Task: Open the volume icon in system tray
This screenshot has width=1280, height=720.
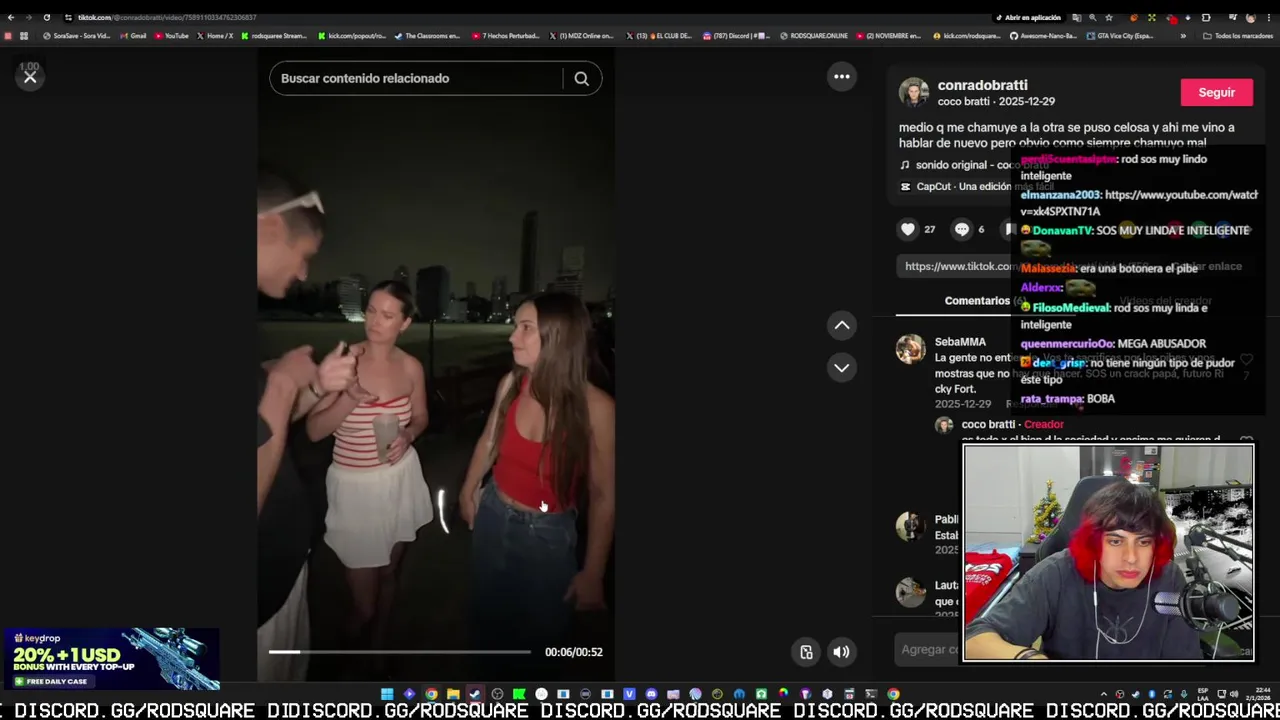Action: pyautogui.click(x=1234, y=694)
